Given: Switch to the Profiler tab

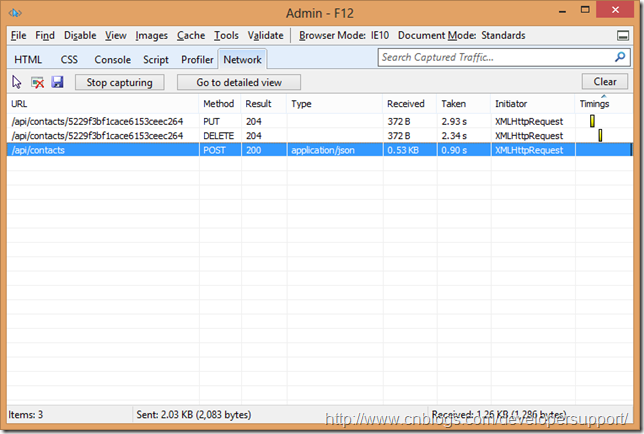Looking at the screenshot, I should (x=197, y=60).
